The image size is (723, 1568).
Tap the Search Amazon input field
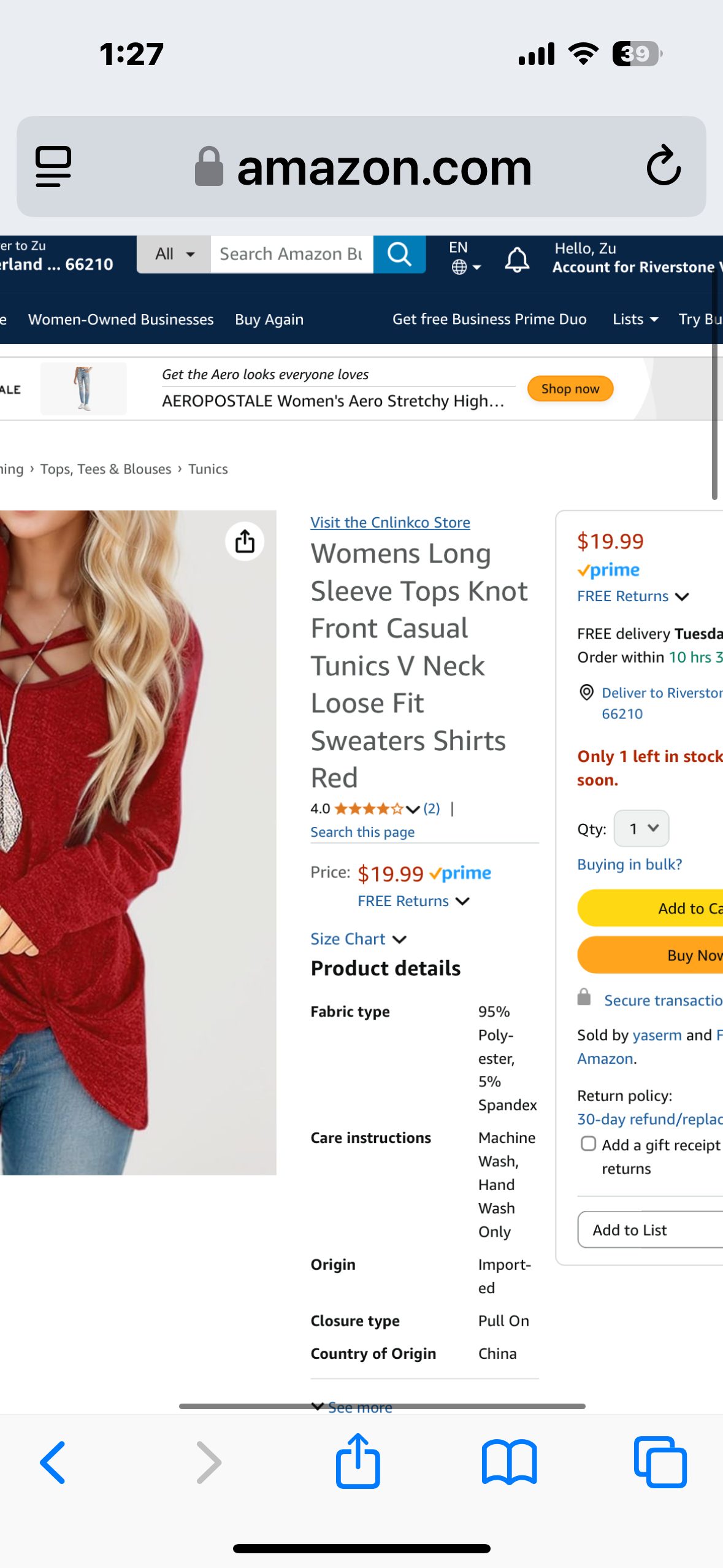(291, 254)
